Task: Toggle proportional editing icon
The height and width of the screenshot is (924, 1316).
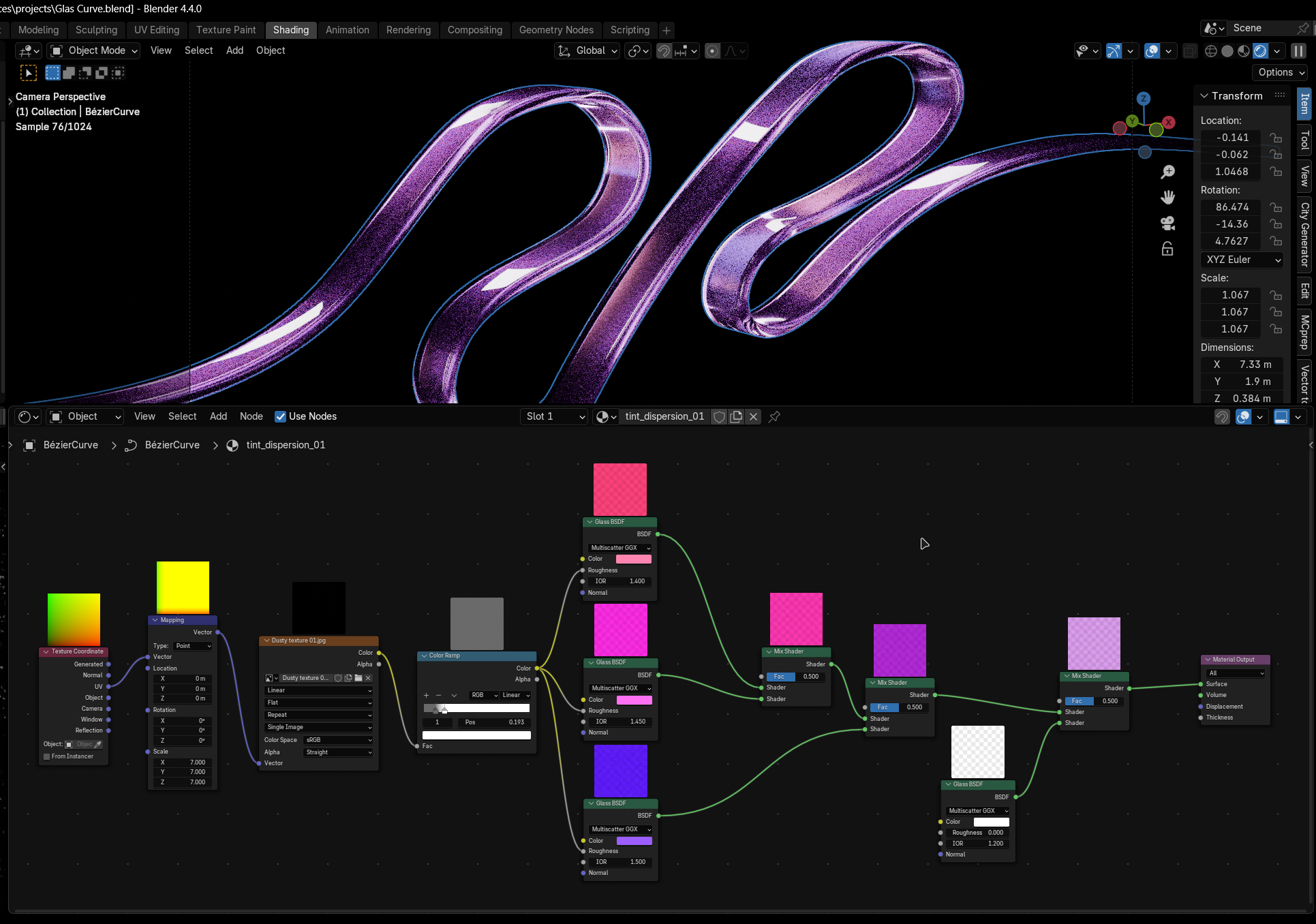Action: [712, 51]
